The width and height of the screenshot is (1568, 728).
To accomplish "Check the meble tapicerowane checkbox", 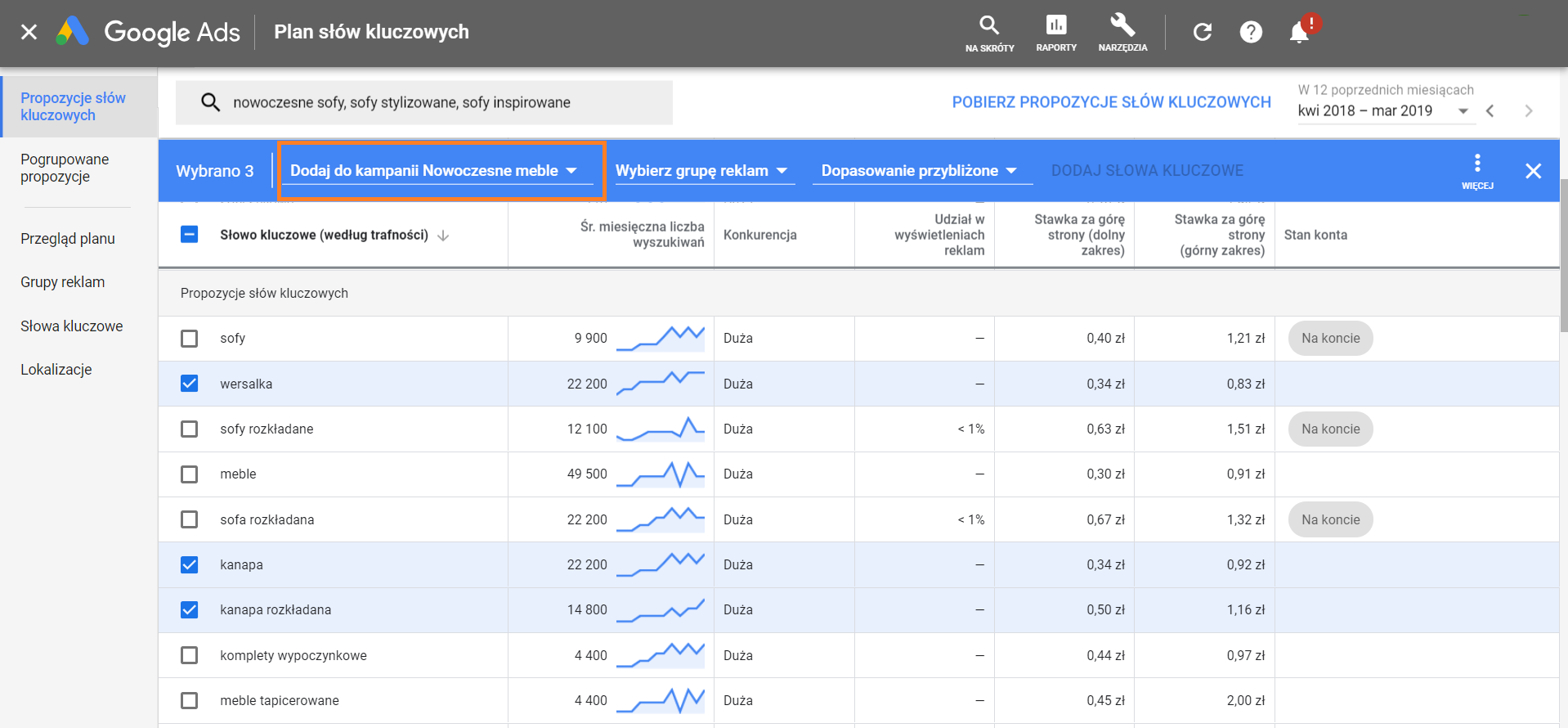I will [x=189, y=701].
